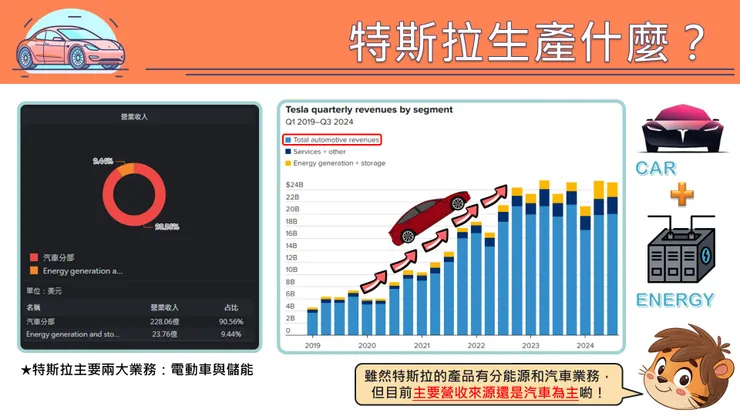
Task: Click the Energy generation + storage legend text
Action: [339, 163]
